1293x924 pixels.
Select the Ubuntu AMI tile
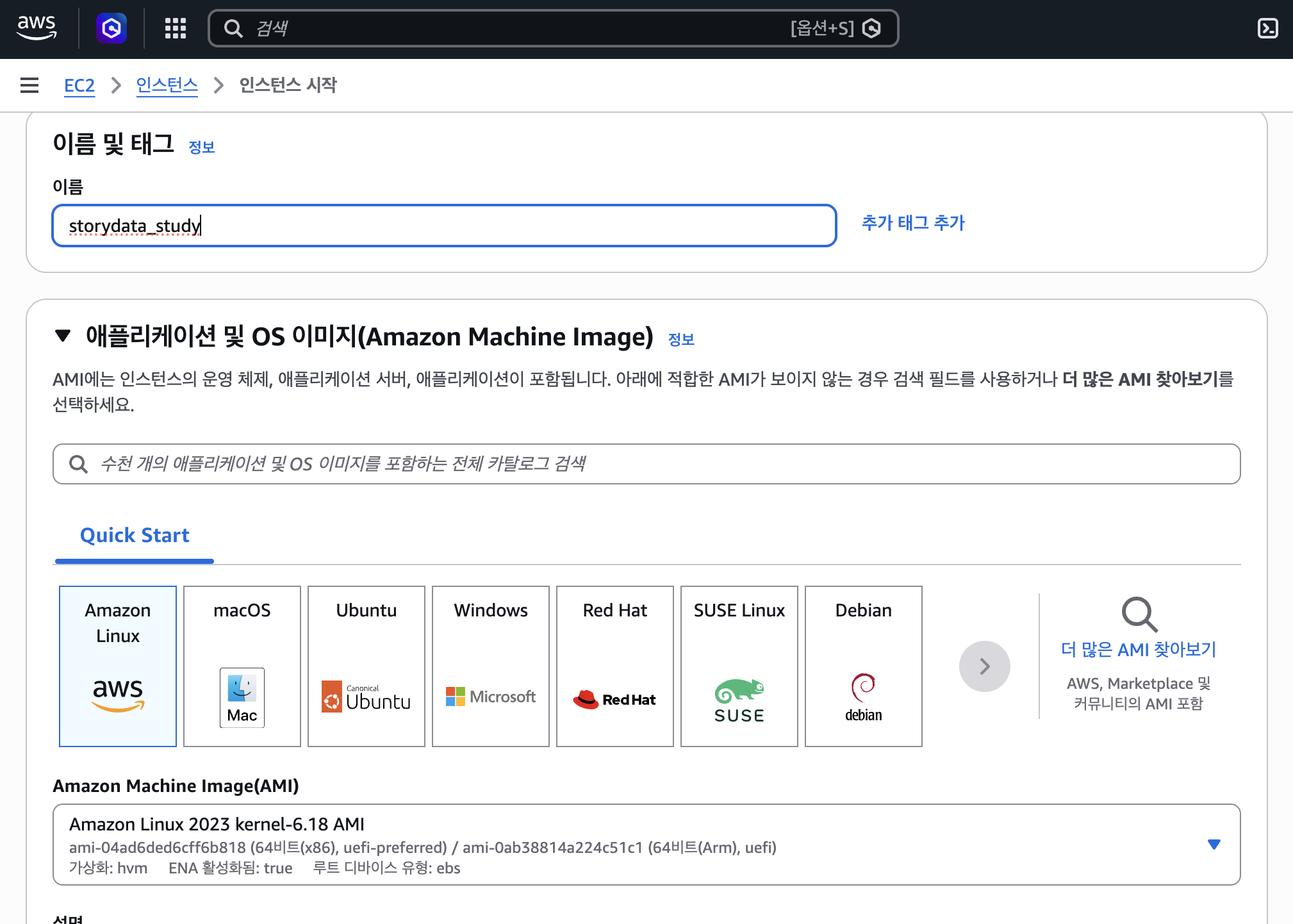[x=366, y=666]
